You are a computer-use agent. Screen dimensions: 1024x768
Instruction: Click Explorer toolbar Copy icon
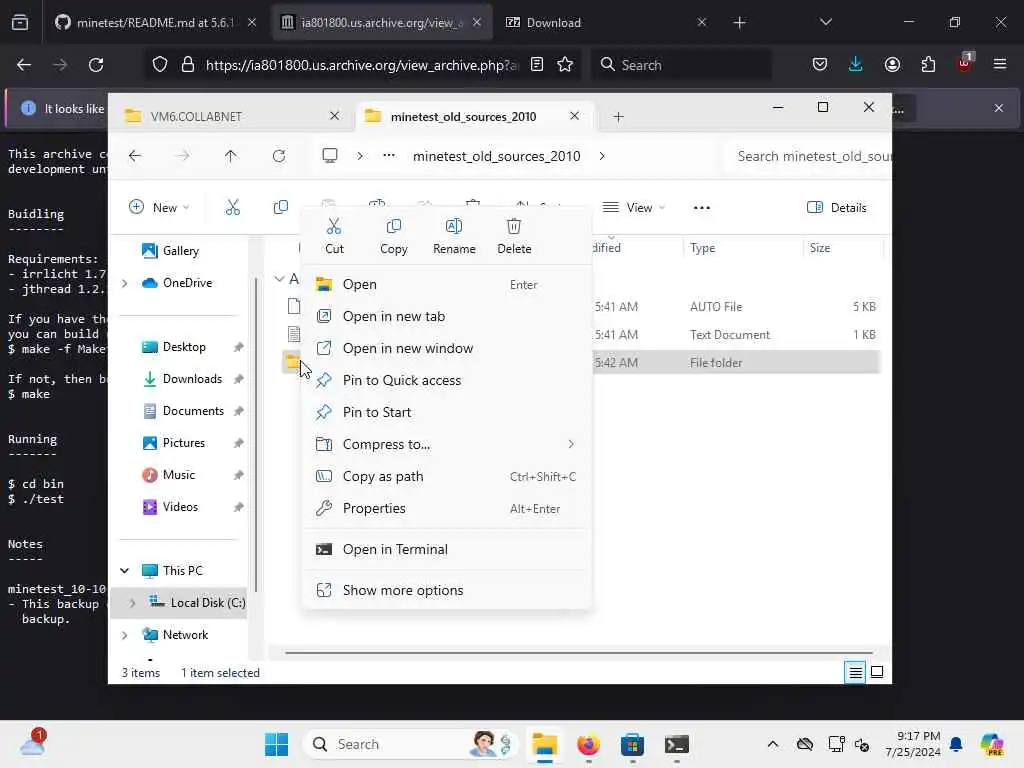click(x=281, y=208)
